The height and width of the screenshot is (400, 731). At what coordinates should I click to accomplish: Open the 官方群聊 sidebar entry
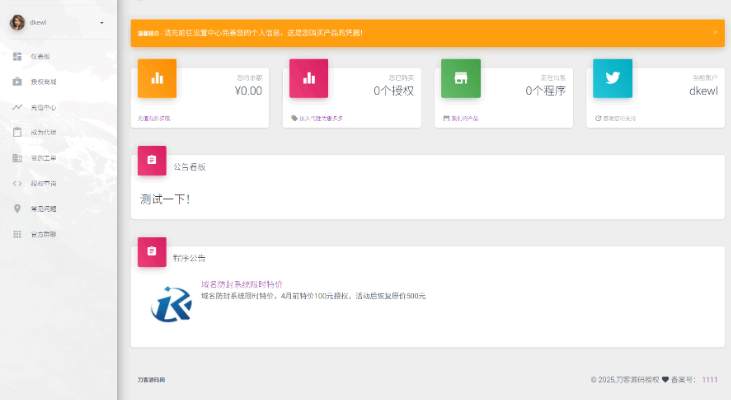coord(43,234)
